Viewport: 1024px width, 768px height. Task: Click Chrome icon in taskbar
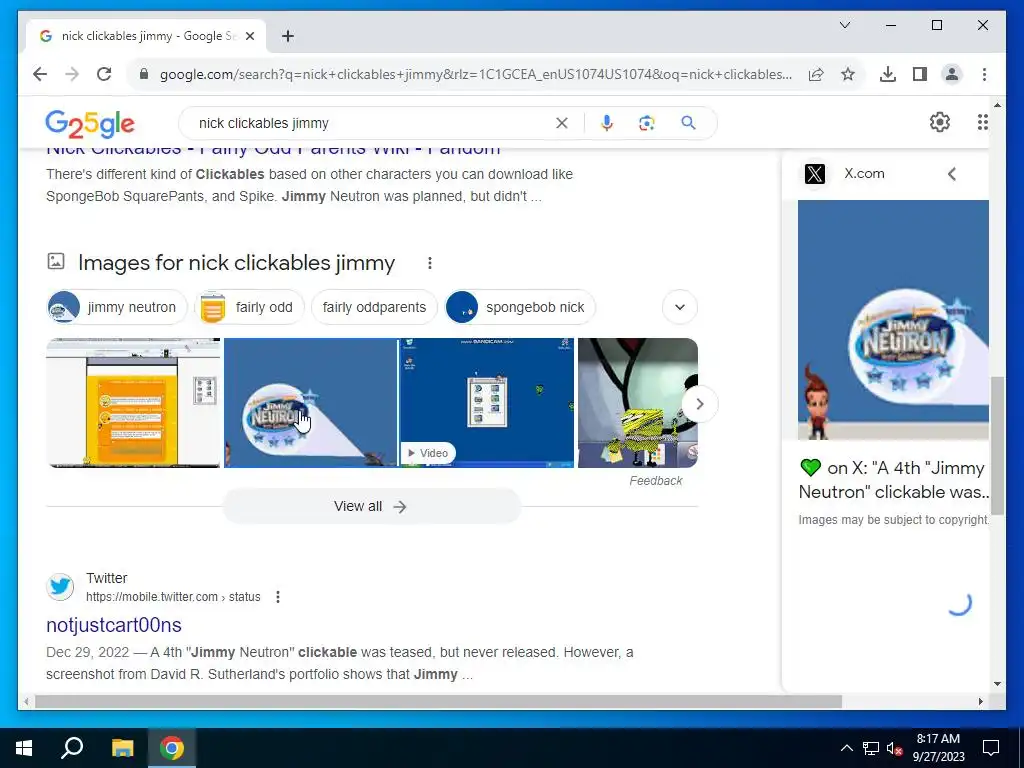tap(172, 748)
